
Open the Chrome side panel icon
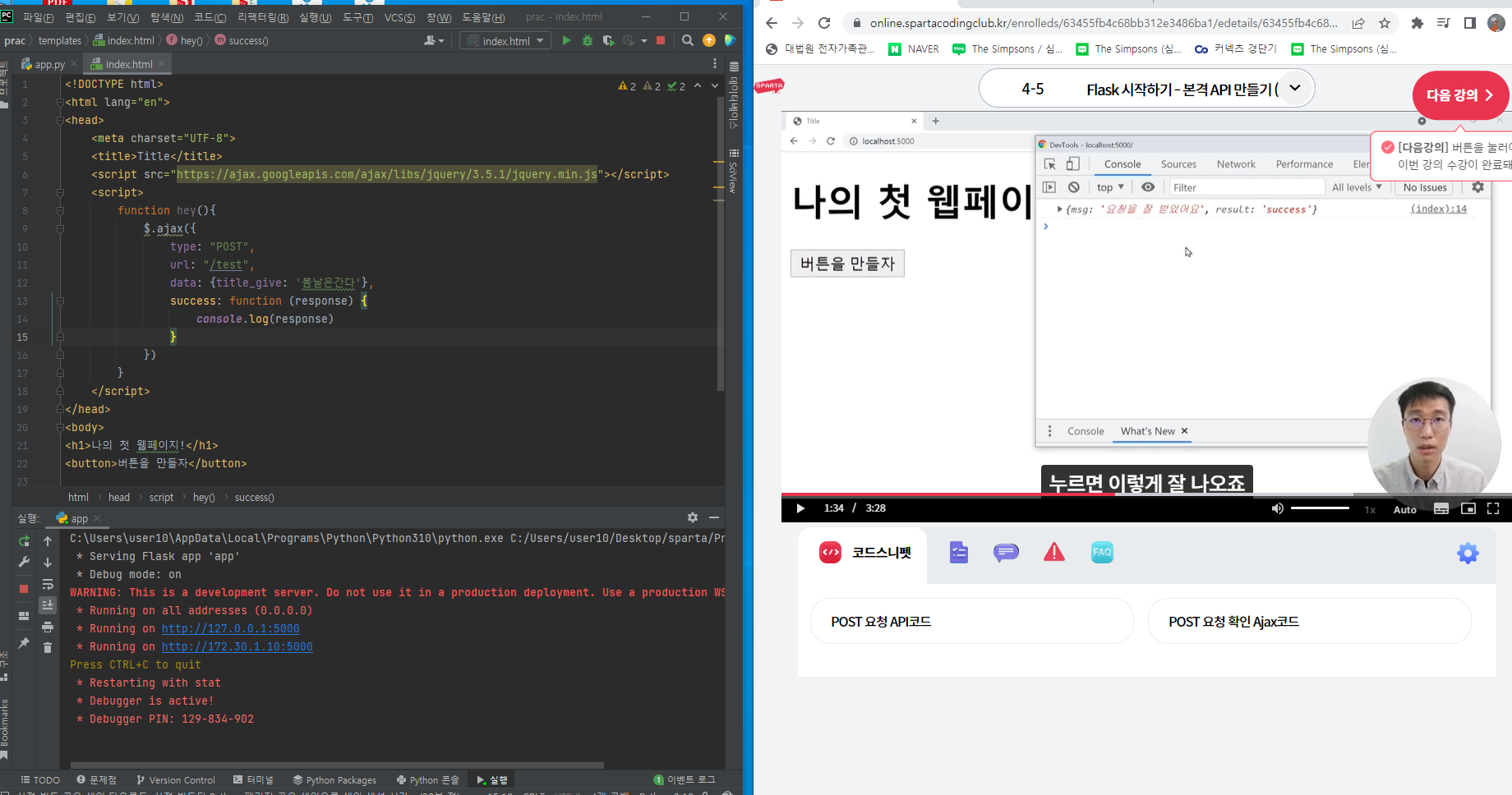pyautogui.click(x=1470, y=23)
